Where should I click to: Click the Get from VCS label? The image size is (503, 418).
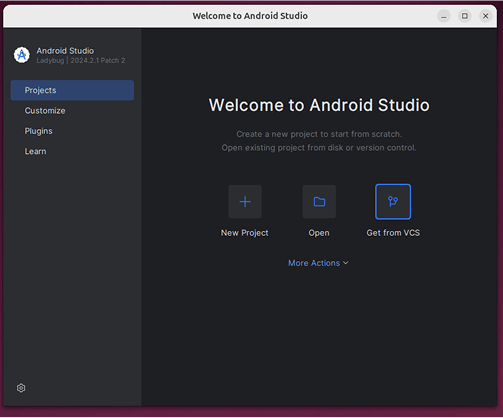coord(393,233)
